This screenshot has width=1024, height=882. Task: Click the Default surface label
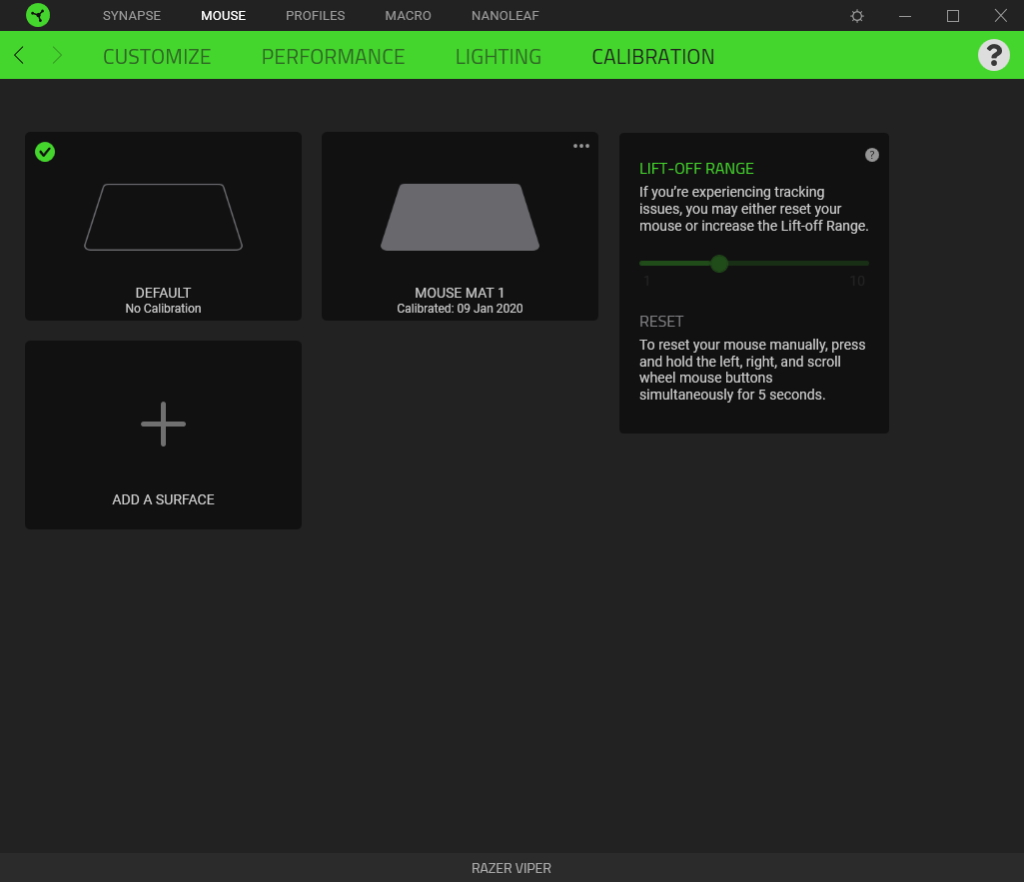coord(163,292)
